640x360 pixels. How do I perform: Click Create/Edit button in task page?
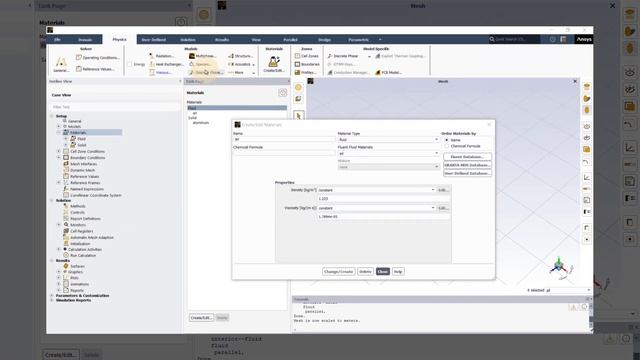coord(201,318)
